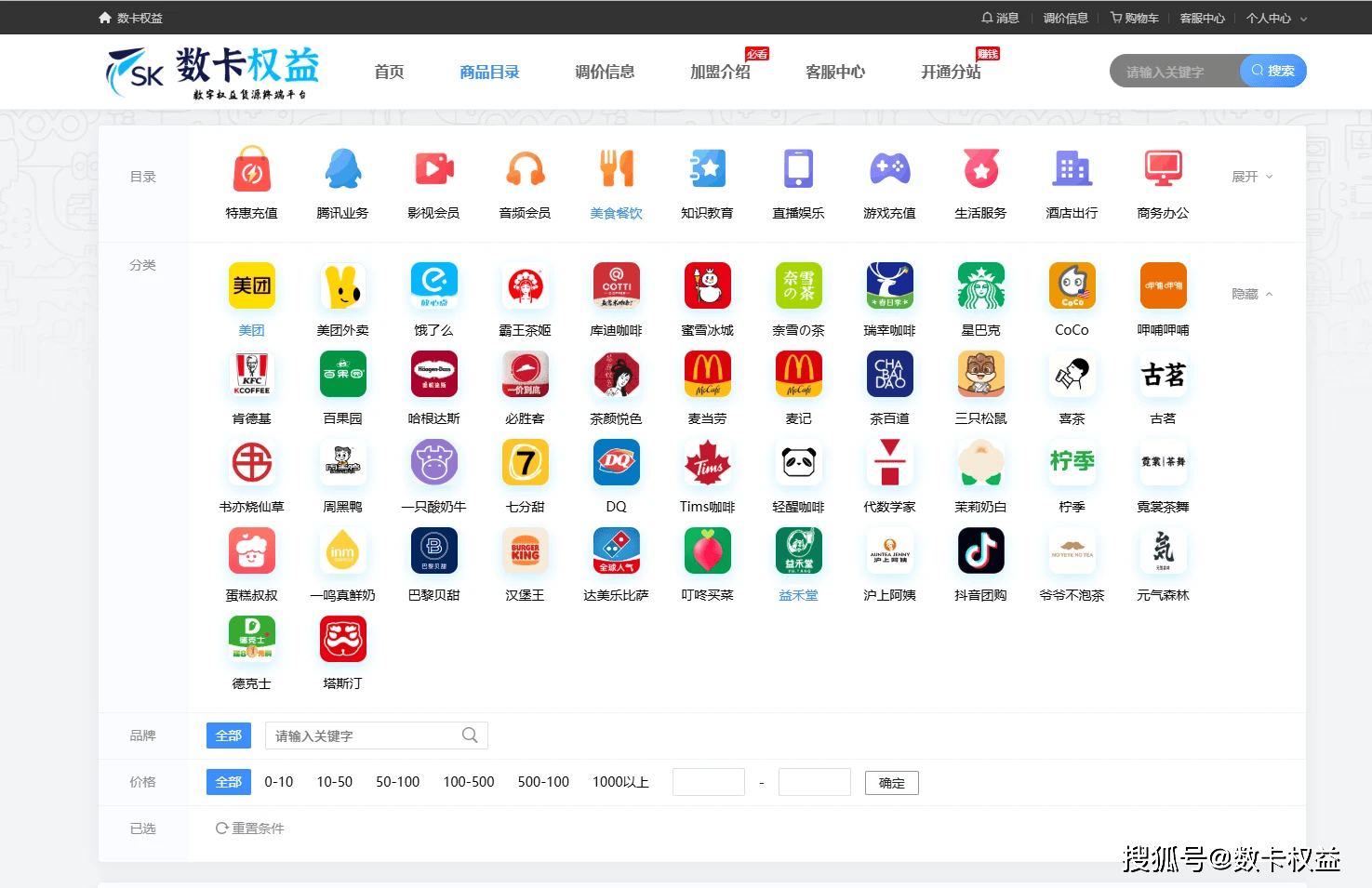Viewport: 1372px width, 888px height.
Task: Select the Tims咖啡 maple leaf logo
Action: tap(707, 462)
